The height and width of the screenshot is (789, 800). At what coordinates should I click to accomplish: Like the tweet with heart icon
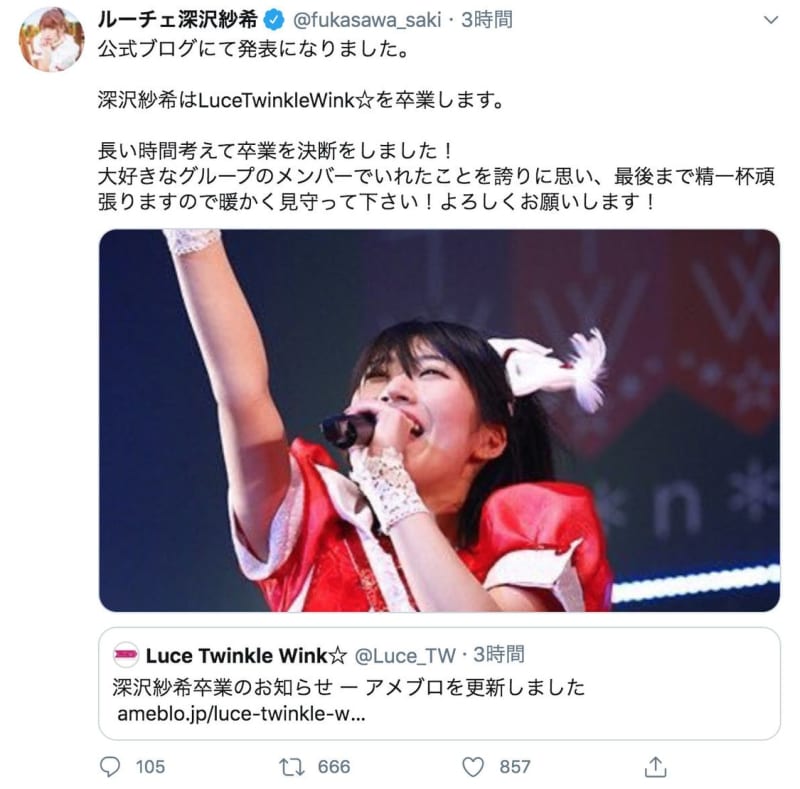(x=473, y=767)
